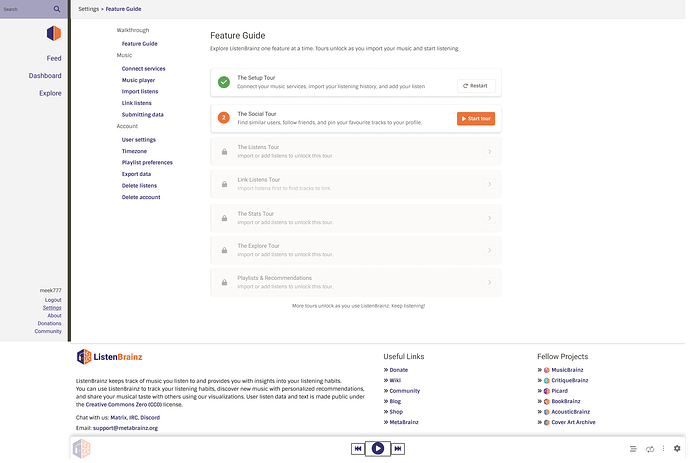This screenshot has height=463, width=690.
Task: Click the MusicBrainz project icon
Action: tap(547, 370)
